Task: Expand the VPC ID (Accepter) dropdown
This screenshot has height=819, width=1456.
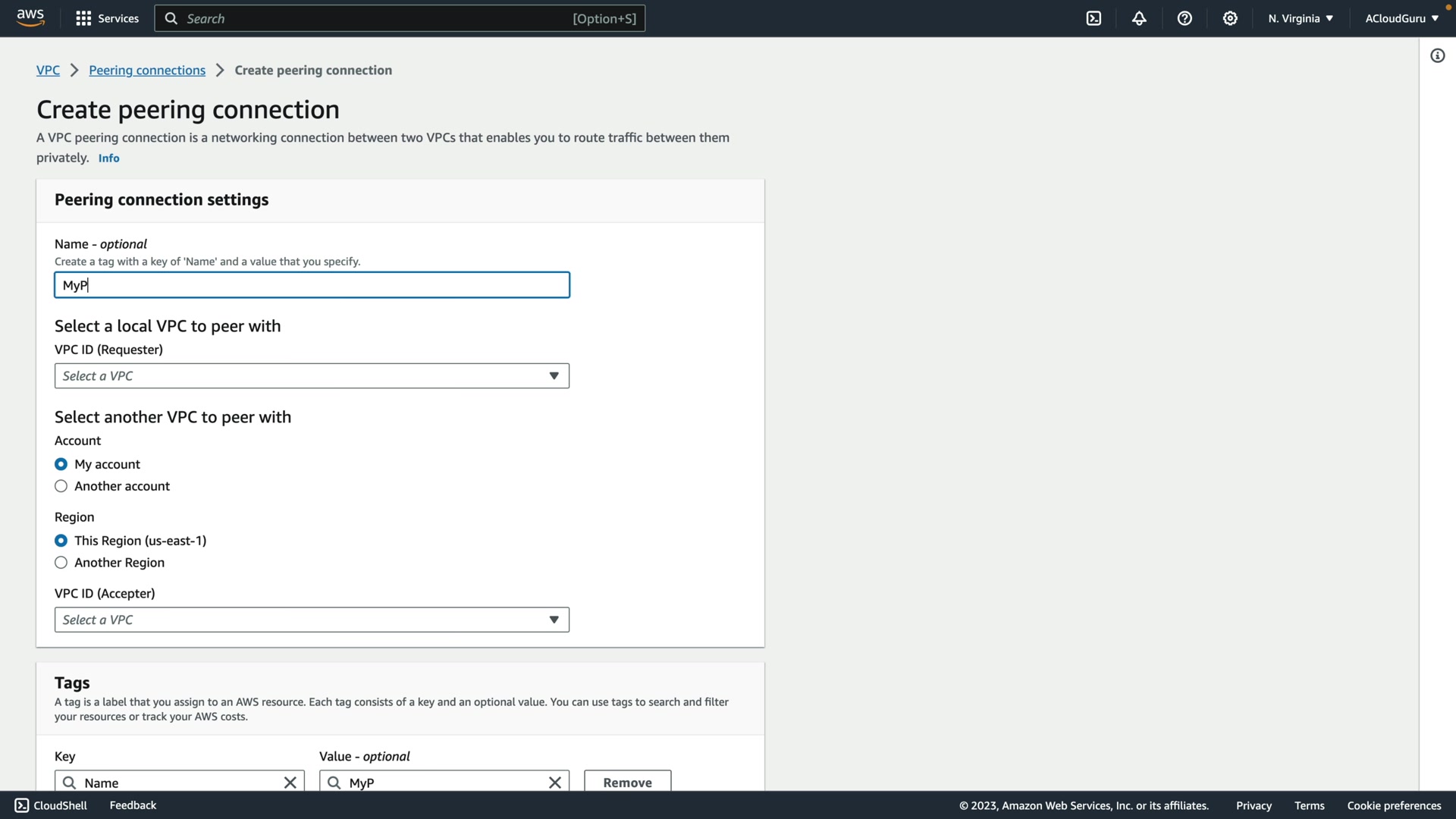Action: 312,620
